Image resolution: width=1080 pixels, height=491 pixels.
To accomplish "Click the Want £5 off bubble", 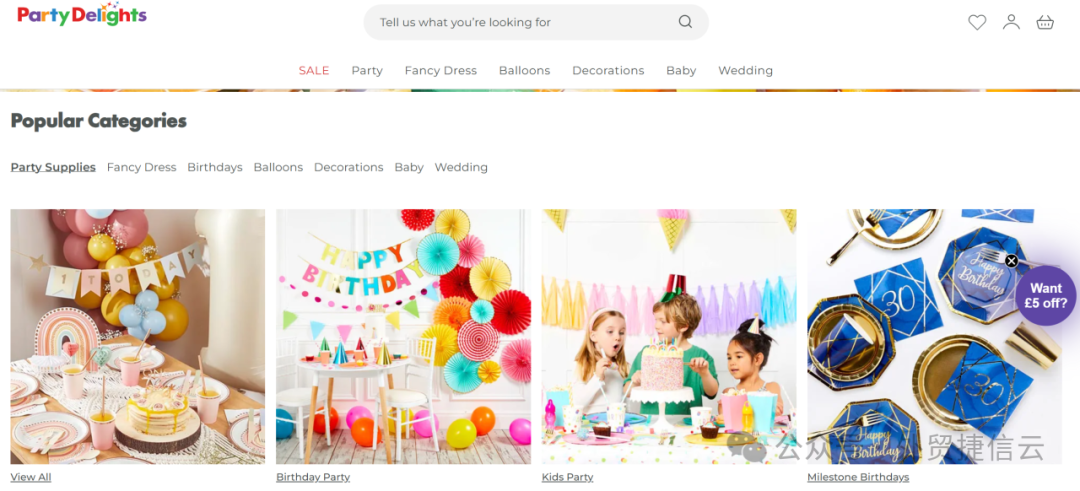I will pyautogui.click(x=1046, y=296).
